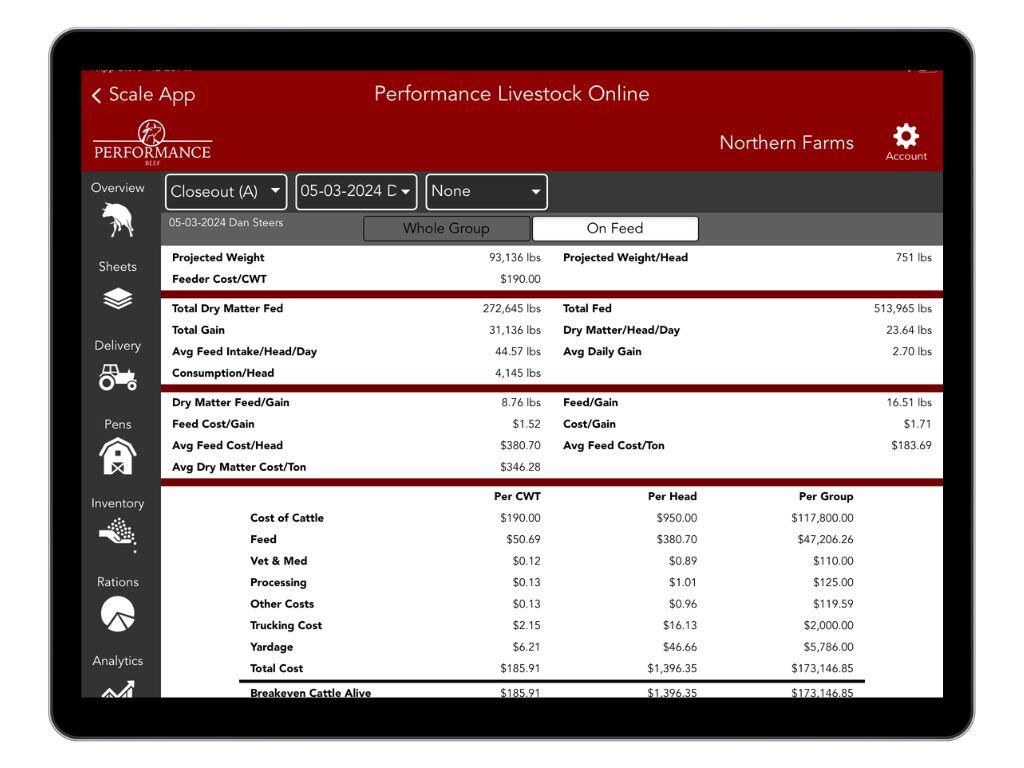Click Consumption/Head value 4,145 lbs
The width and height of the screenshot is (1024, 768).
(x=518, y=373)
